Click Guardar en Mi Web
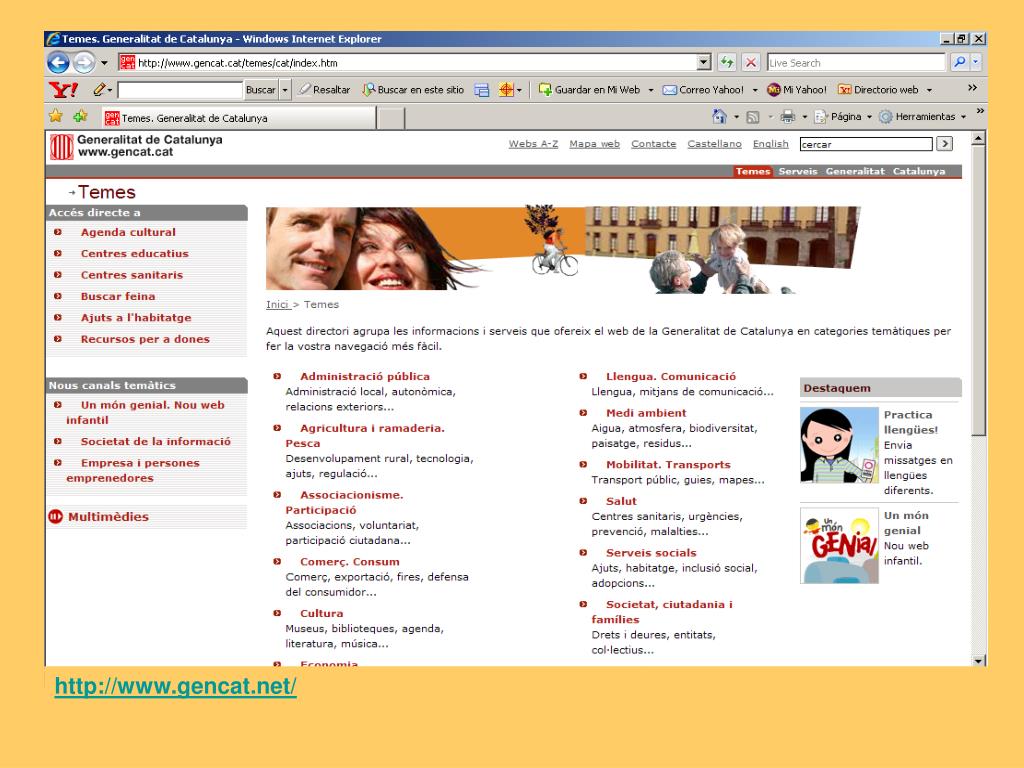1024x768 pixels. pyautogui.click(x=590, y=89)
